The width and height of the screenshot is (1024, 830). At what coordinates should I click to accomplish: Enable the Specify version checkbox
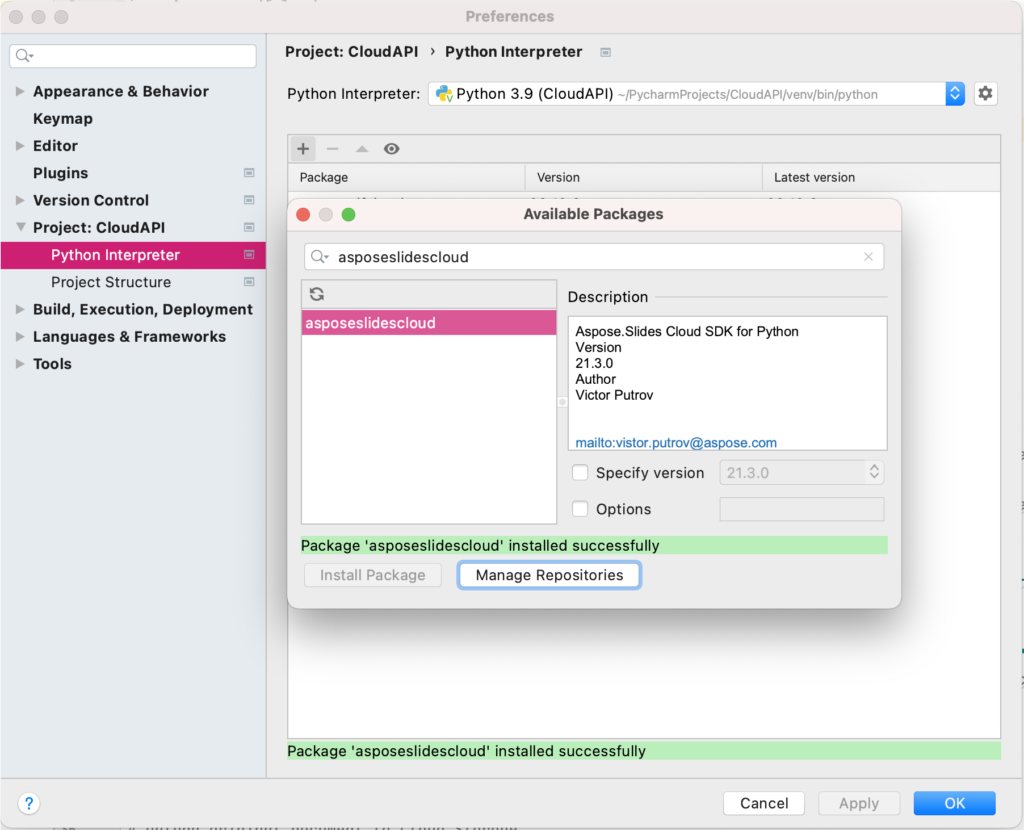click(x=580, y=473)
